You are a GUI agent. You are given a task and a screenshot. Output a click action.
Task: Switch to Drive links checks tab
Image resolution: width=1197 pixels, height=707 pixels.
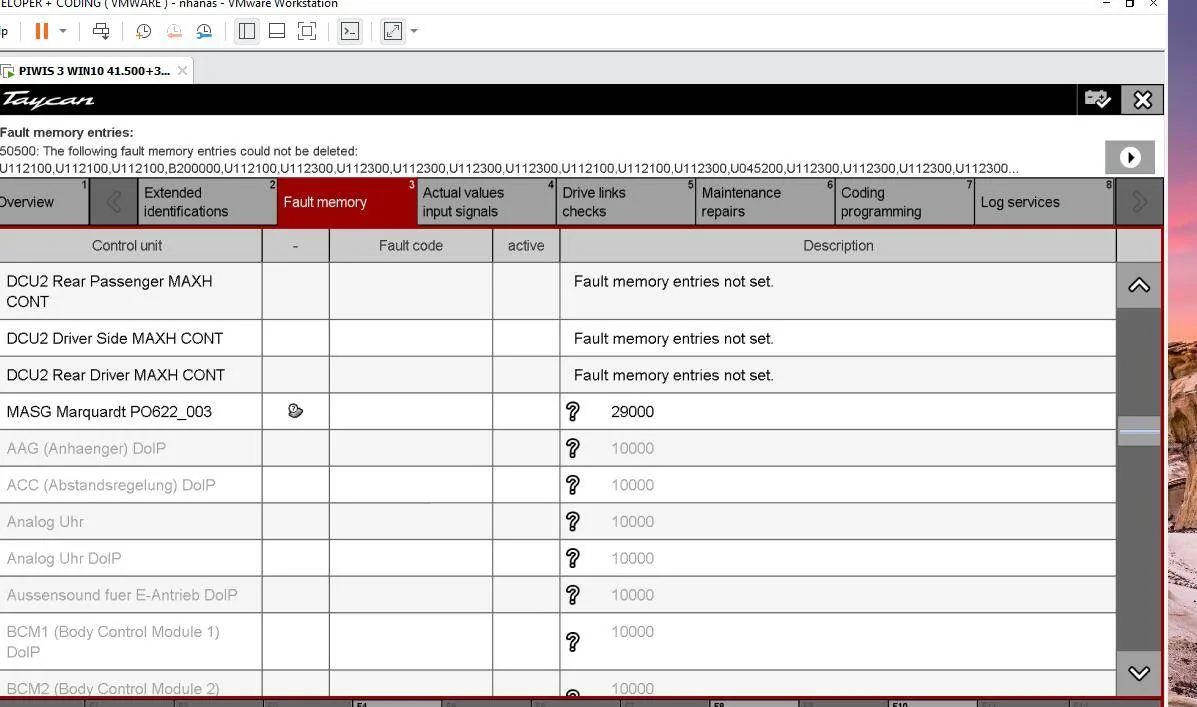pyautogui.click(x=626, y=202)
